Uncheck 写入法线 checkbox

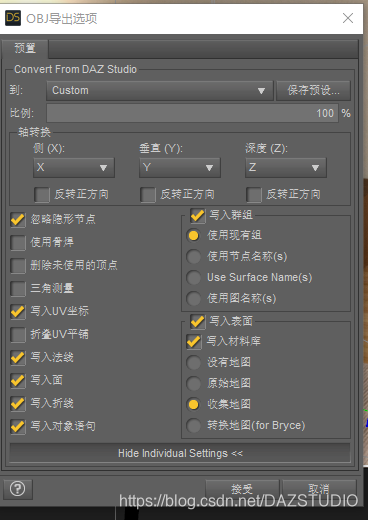pos(18,358)
